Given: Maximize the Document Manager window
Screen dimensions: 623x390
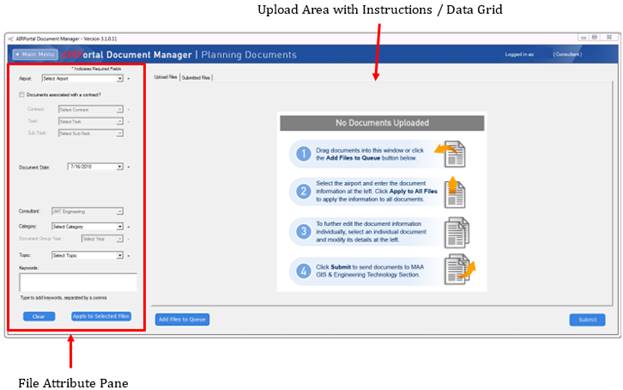Looking at the screenshot, I should (x=595, y=37).
